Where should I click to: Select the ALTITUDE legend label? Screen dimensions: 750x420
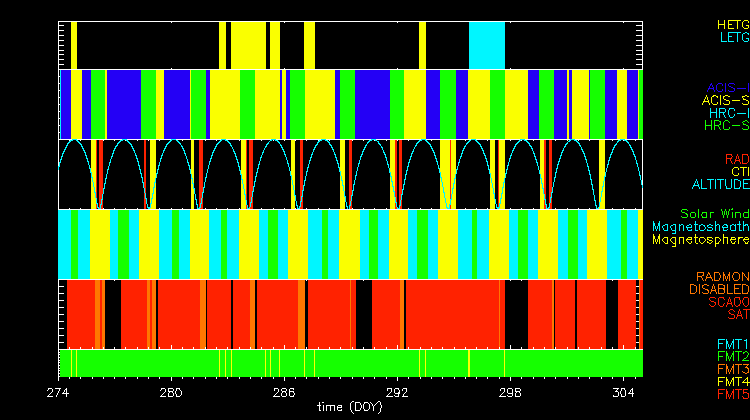[720, 185]
